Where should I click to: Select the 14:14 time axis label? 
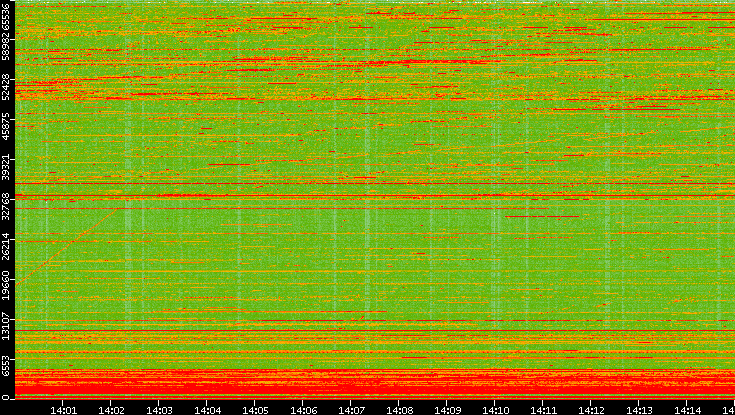[x=687, y=410]
